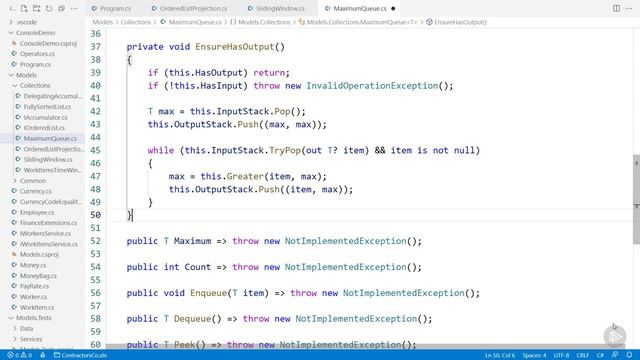
Task: Expand the .vscode folder
Action: (26, 22)
